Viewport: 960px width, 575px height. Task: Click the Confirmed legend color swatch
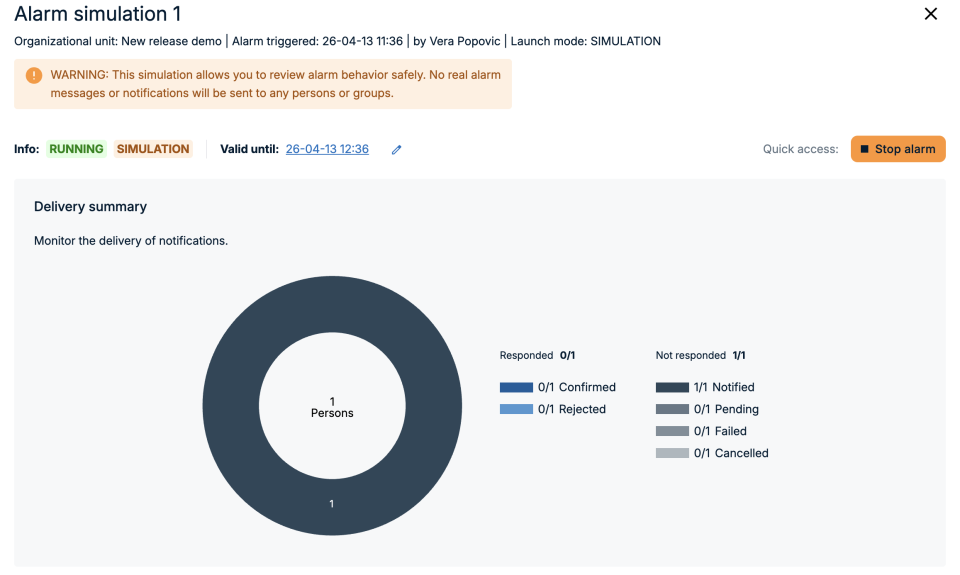516,387
